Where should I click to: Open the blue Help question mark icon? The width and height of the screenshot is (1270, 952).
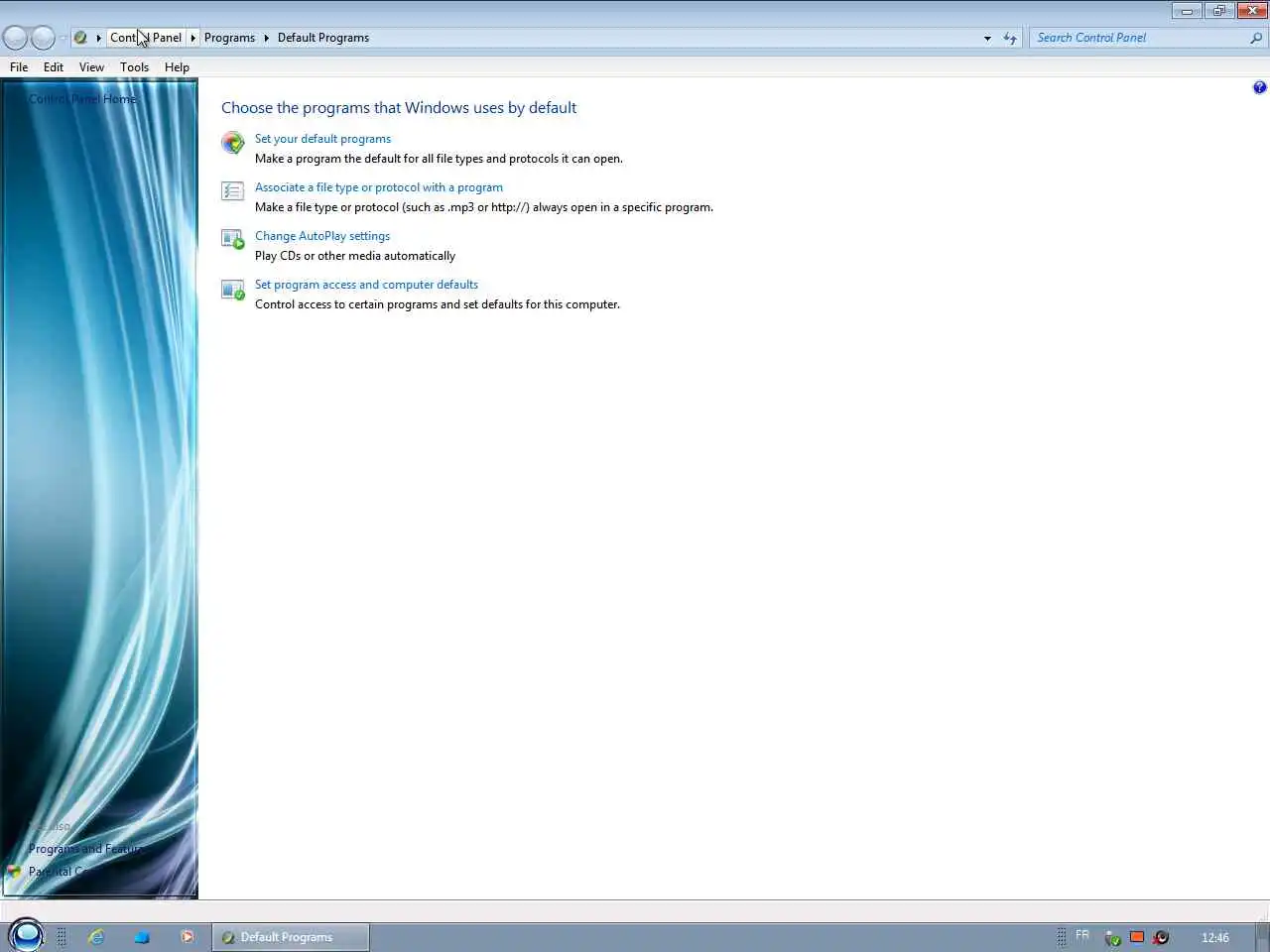1259,87
